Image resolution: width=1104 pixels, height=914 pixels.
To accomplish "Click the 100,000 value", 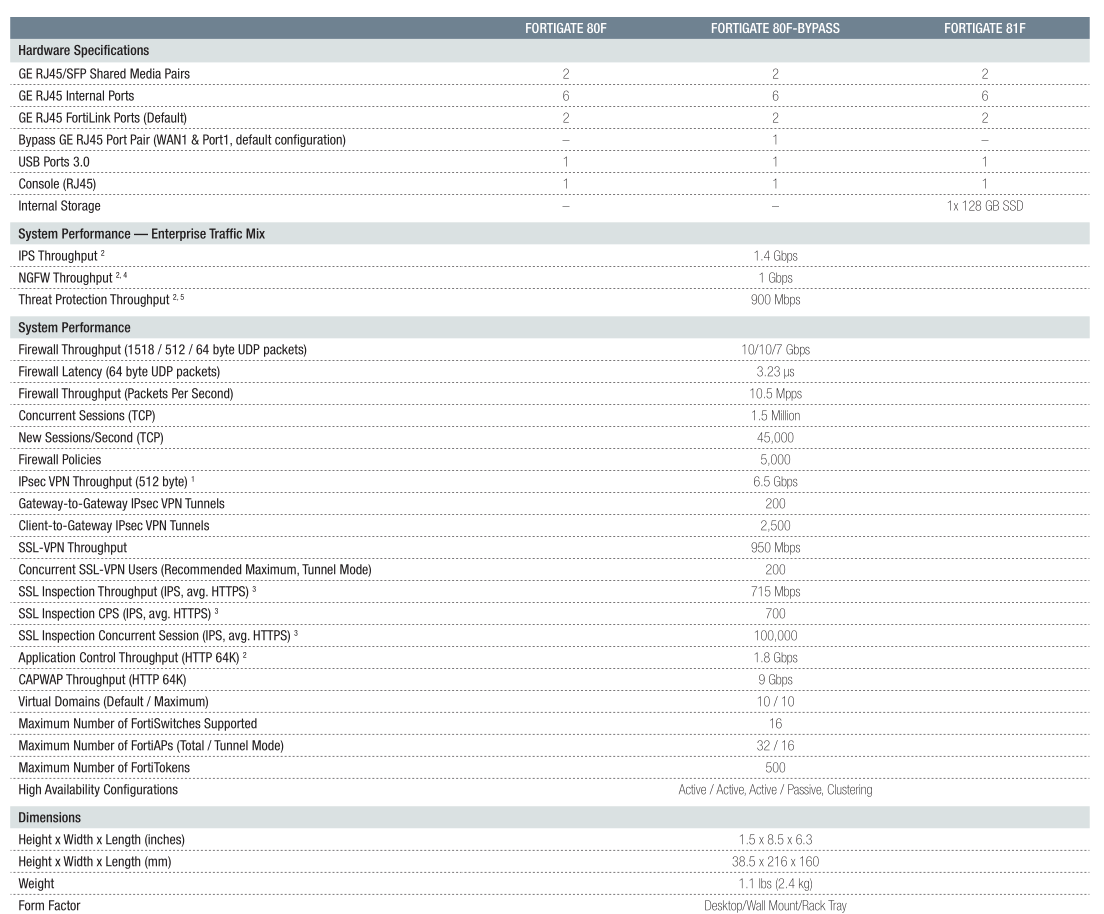I will (775, 635).
